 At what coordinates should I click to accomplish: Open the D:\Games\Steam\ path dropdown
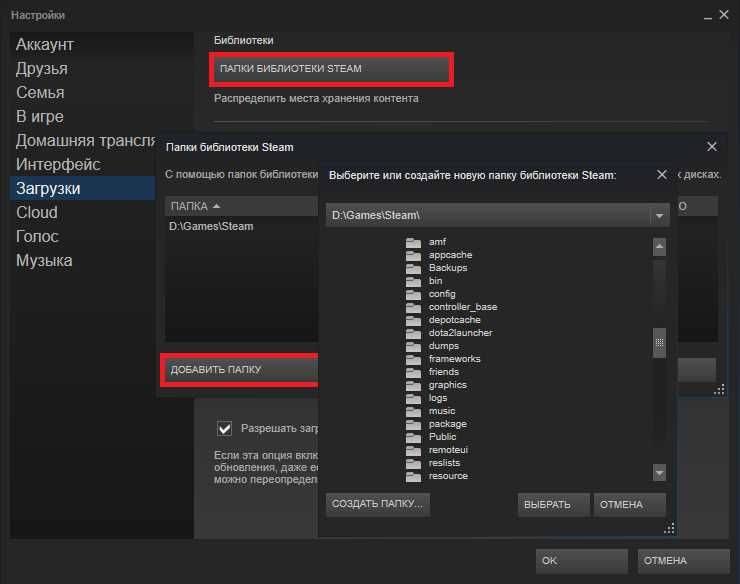pyautogui.click(x=660, y=216)
